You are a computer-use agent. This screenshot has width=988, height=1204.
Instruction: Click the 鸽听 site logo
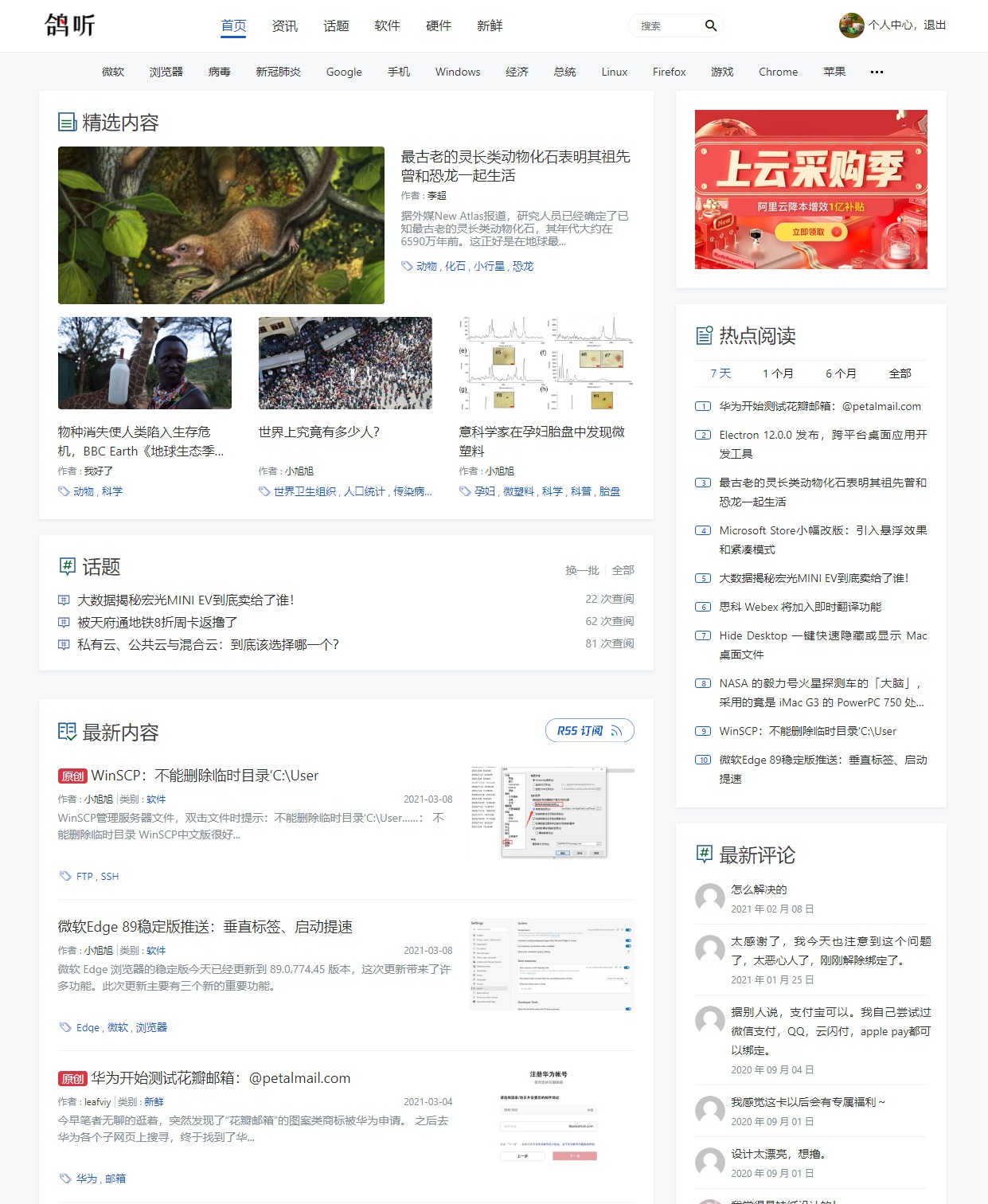[x=70, y=25]
